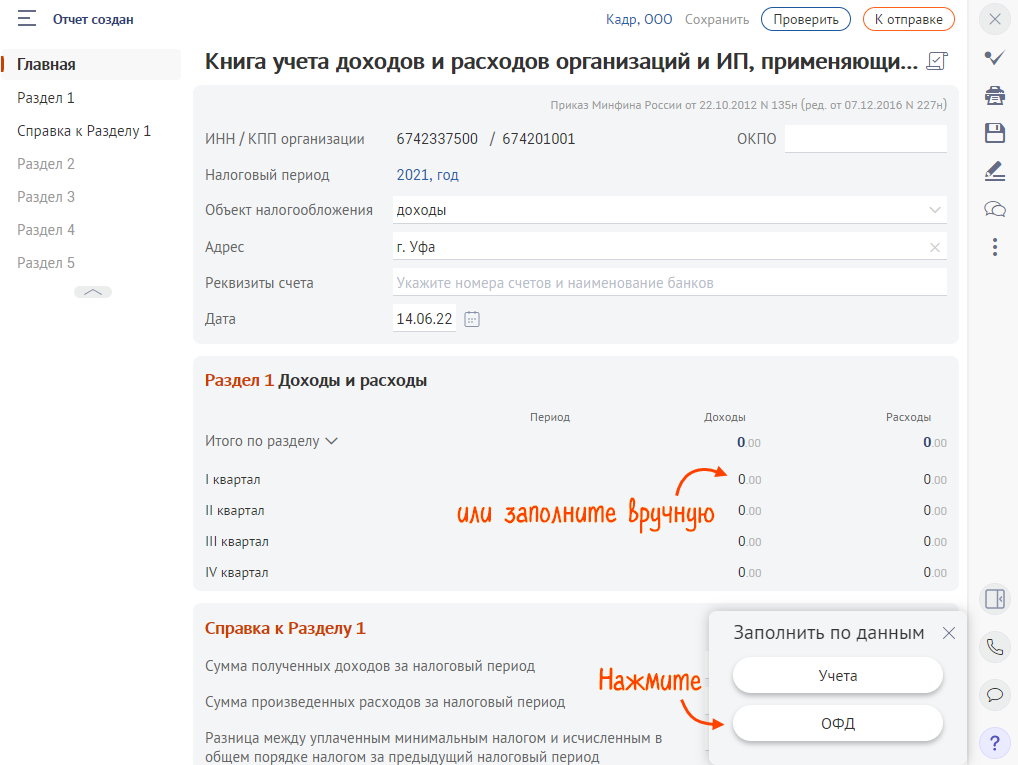Call support via phone icon

coord(994,647)
